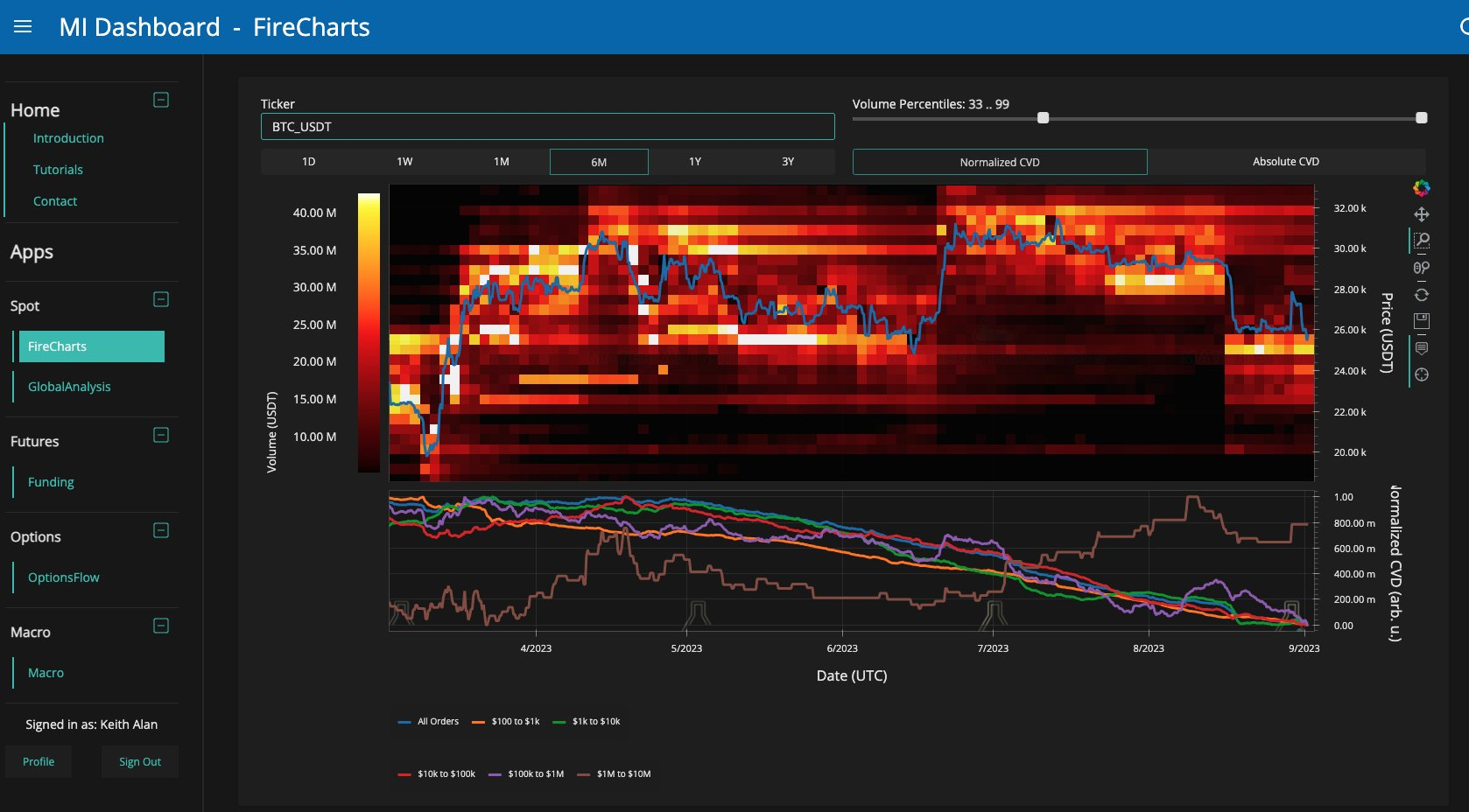Switch to the 1Y timeframe tab
Image resolution: width=1469 pixels, height=812 pixels.
[x=695, y=162]
